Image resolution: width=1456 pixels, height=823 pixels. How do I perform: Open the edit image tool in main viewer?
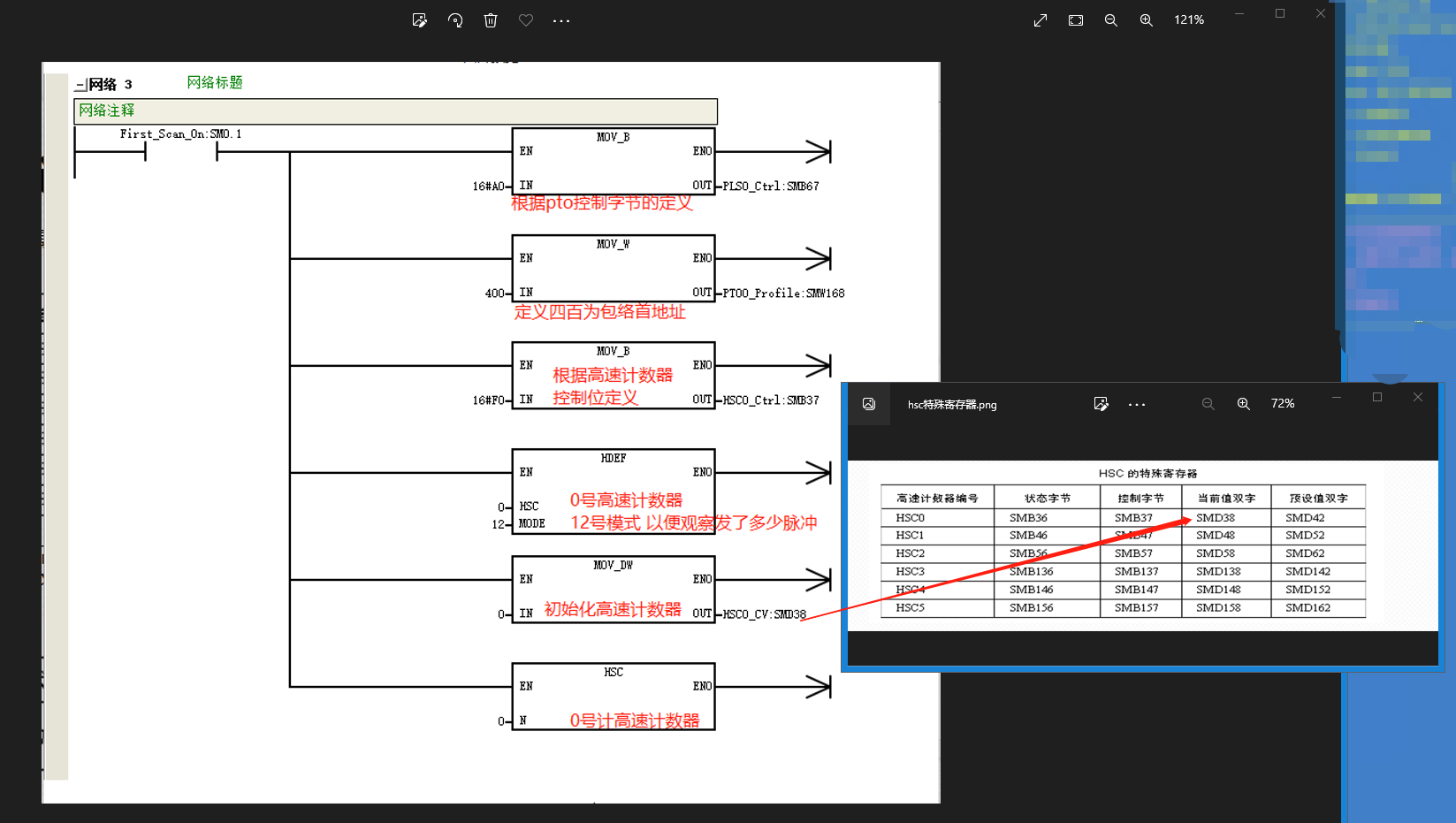419,20
